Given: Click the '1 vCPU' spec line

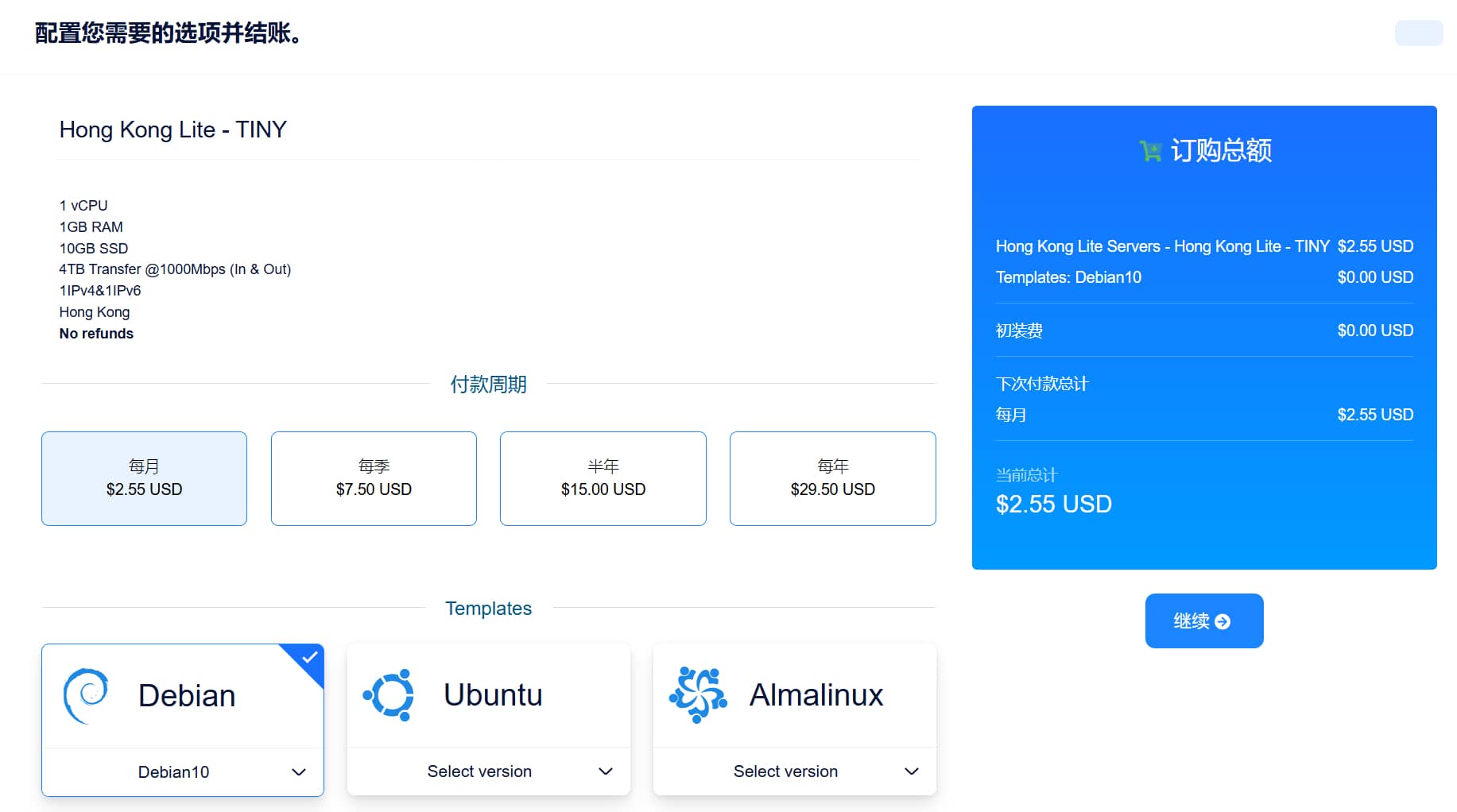Looking at the screenshot, I should (83, 206).
